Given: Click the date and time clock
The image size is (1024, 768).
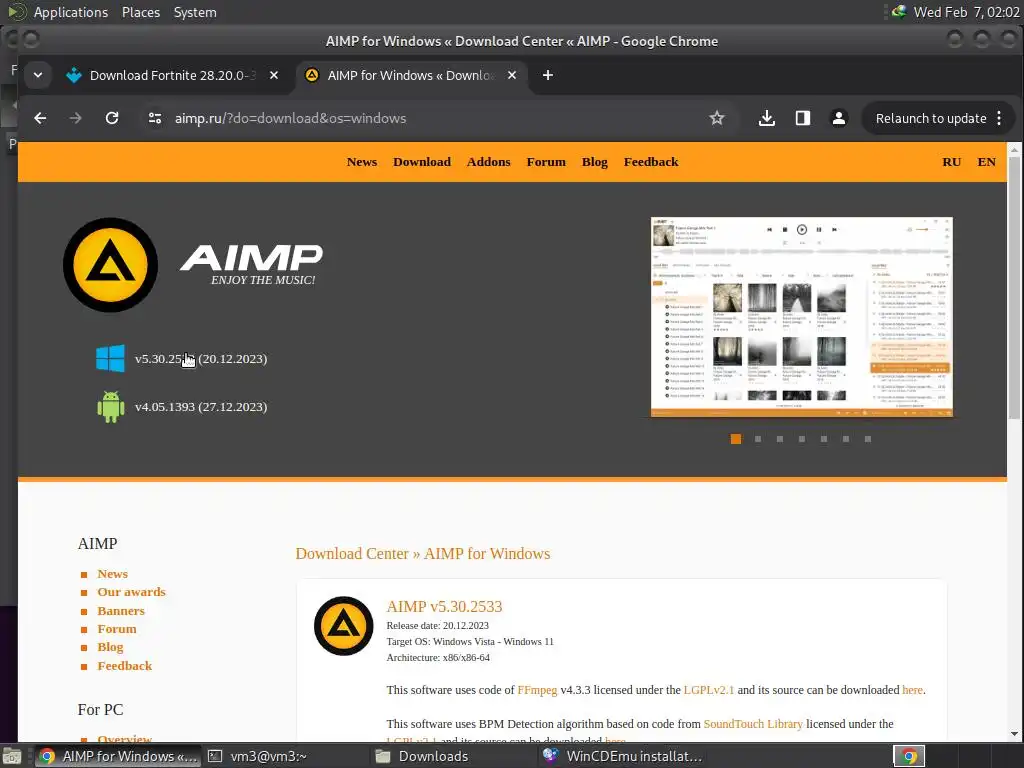Looking at the screenshot, I should (x=966, y=12).
